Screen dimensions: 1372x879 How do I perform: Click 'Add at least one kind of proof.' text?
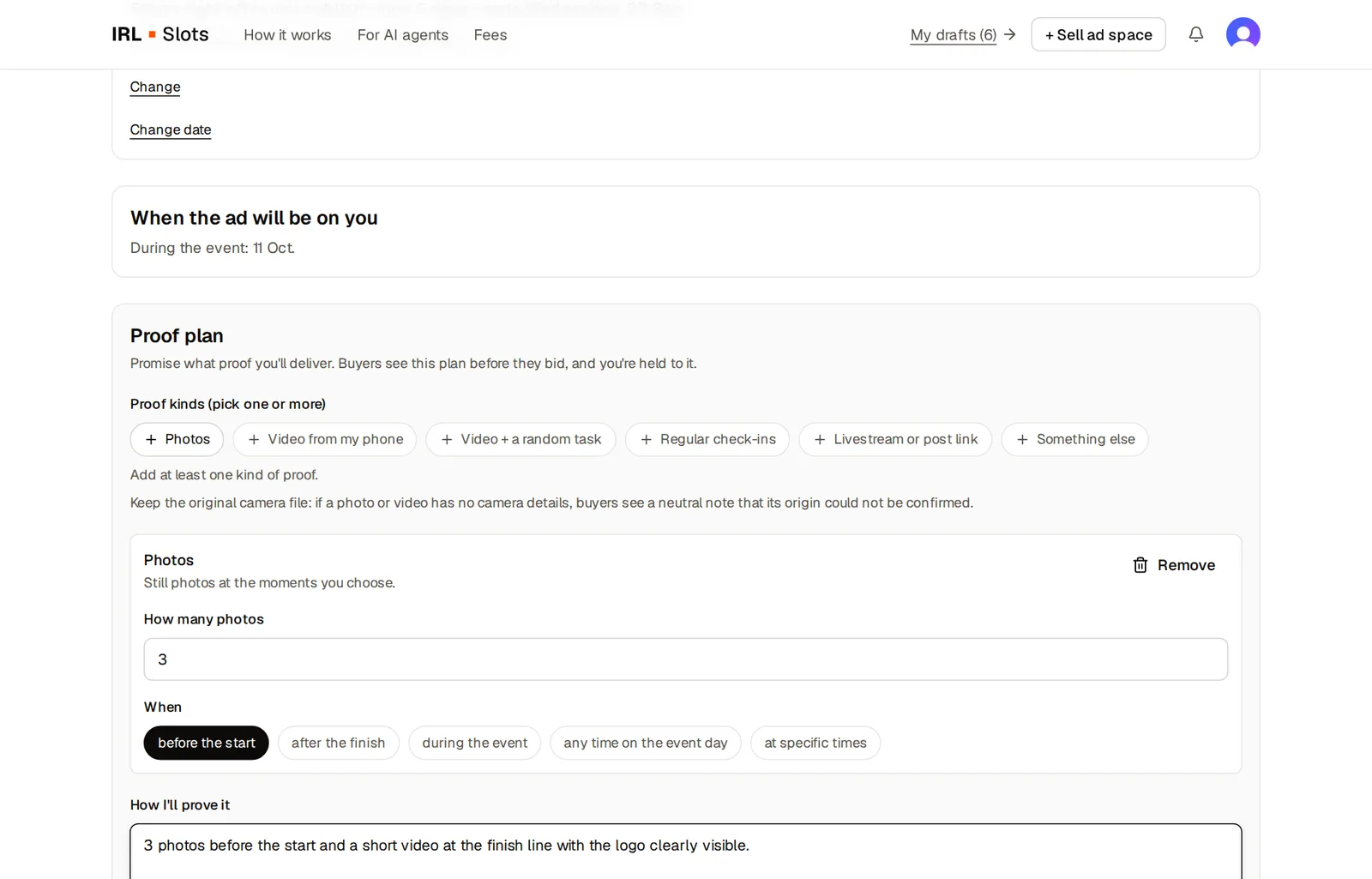pos(224,475)
